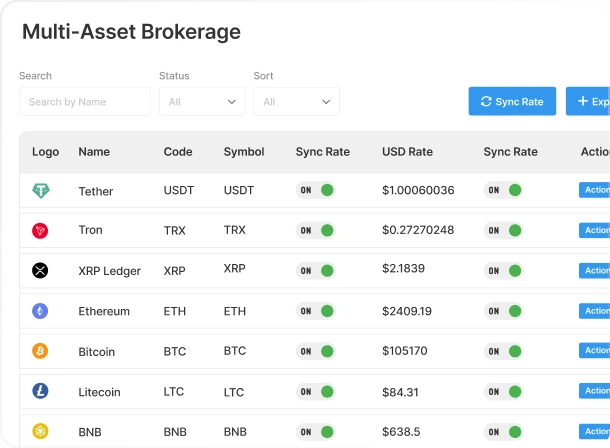The image size is (610, 448).
Task: Select the $0.27270248 rate value
Action: coord(418,230)
